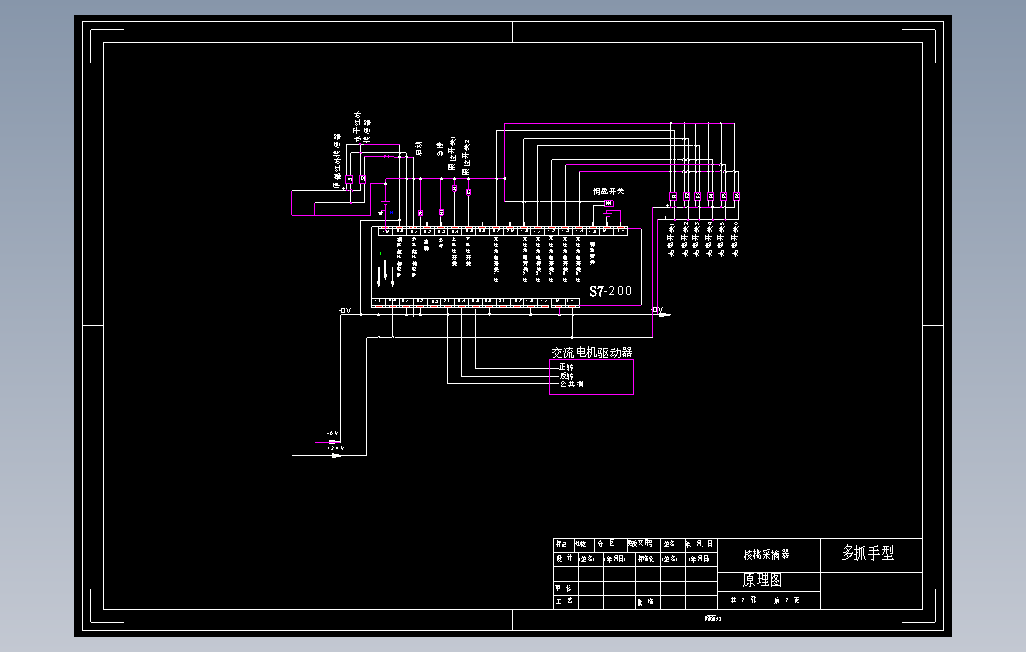Pick the 公共端 terminal label

tap(571, 384)
